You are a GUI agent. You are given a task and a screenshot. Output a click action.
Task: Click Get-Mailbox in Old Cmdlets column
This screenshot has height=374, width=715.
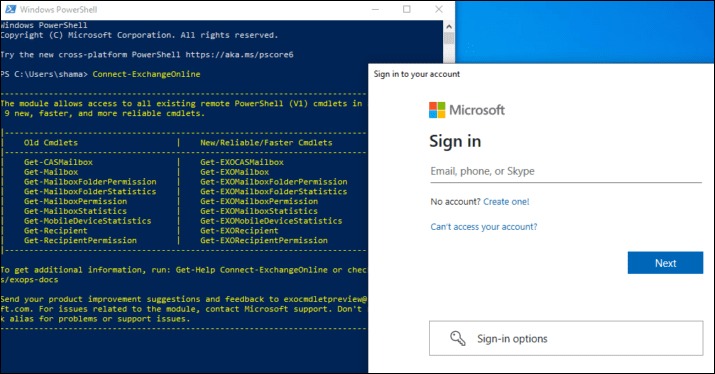[51, 172]
